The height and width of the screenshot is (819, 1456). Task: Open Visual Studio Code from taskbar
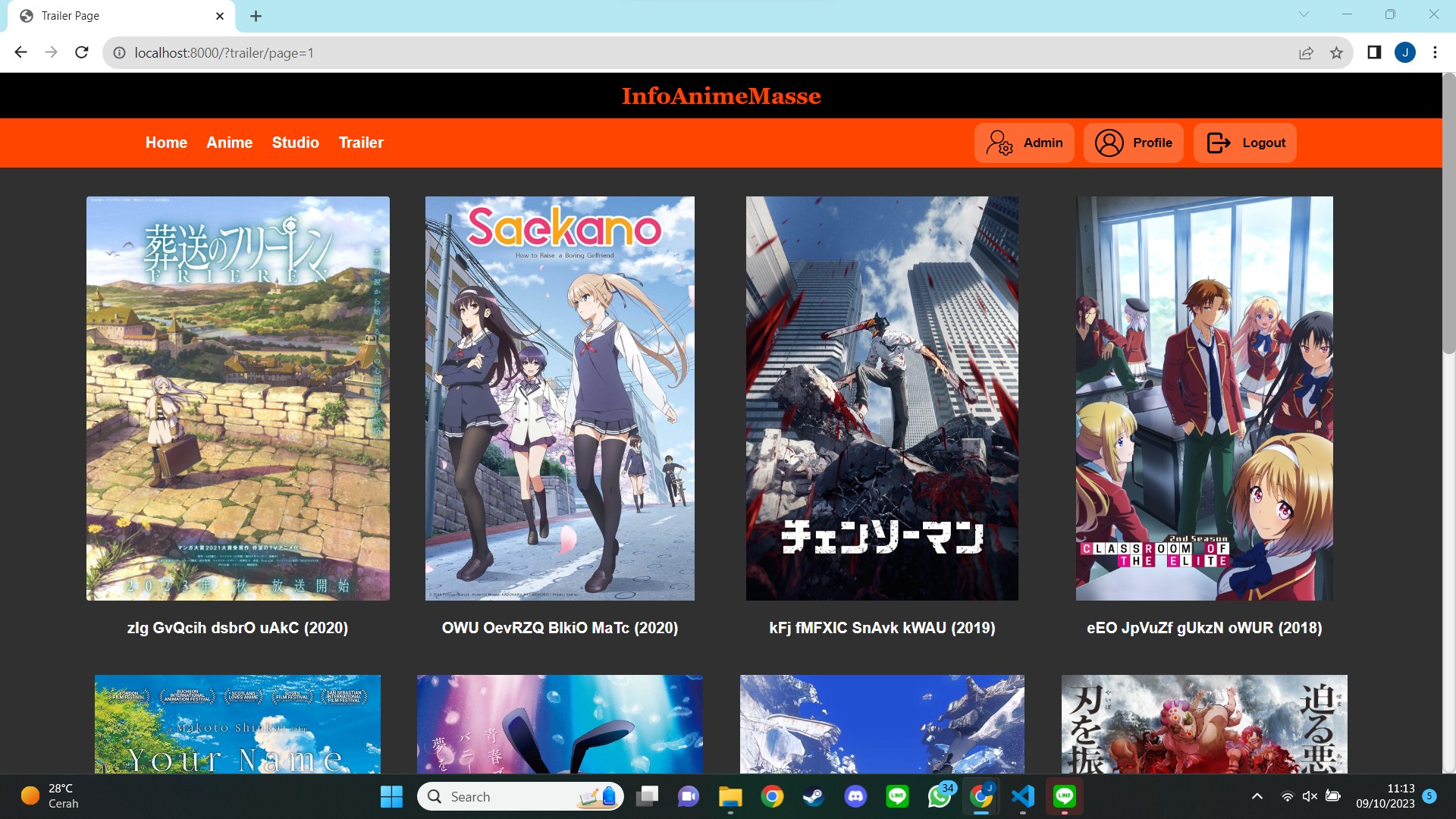[1022, 796]
